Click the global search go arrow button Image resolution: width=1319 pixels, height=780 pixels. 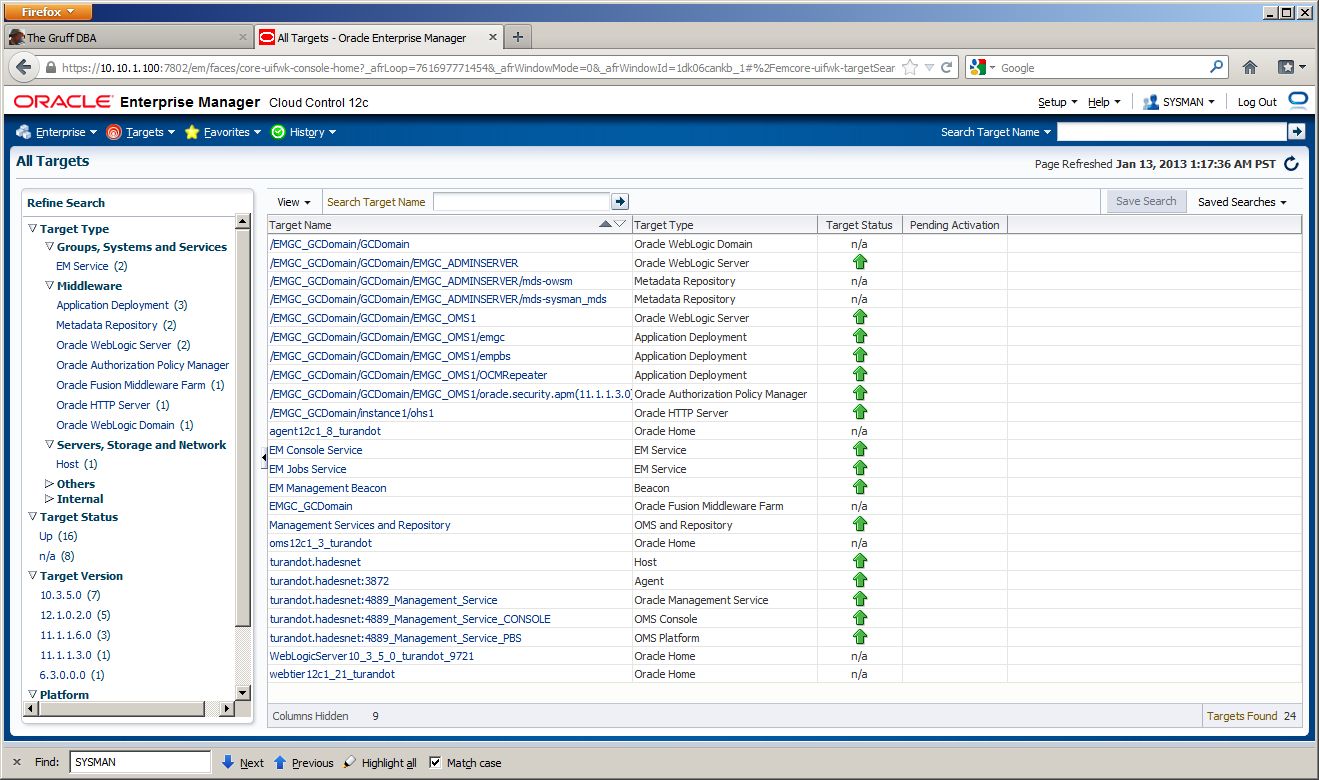[1296, 132]
